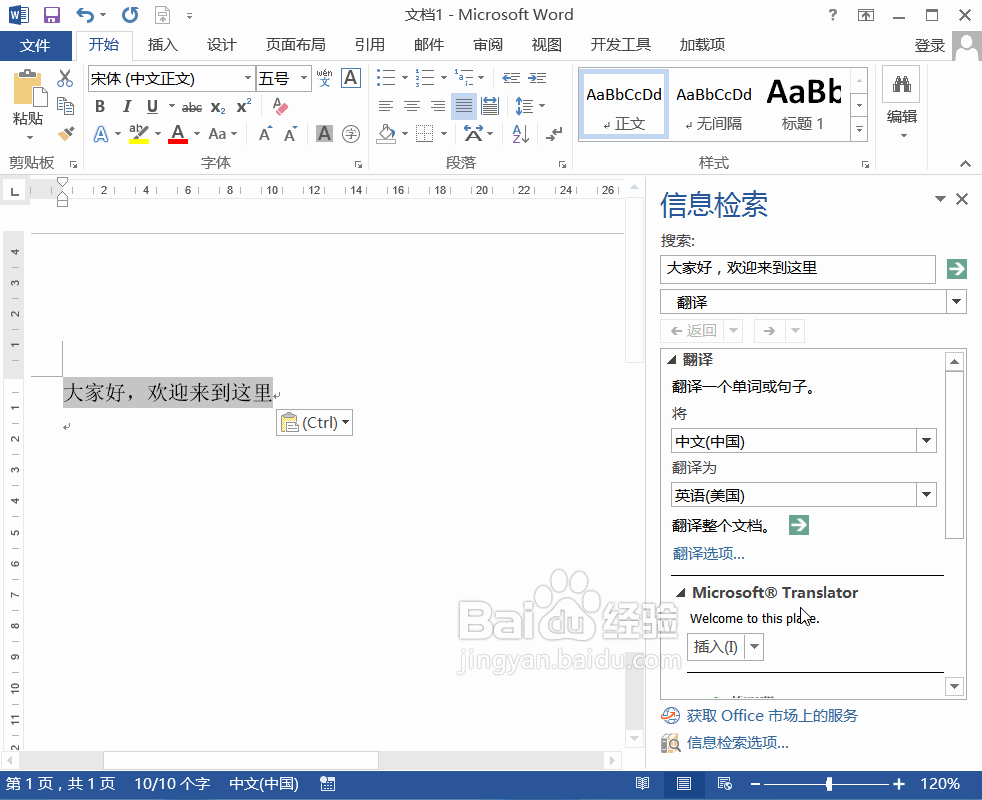Align text right
Viewport: 982px width, 800px height.
click(x=438, y=106)
